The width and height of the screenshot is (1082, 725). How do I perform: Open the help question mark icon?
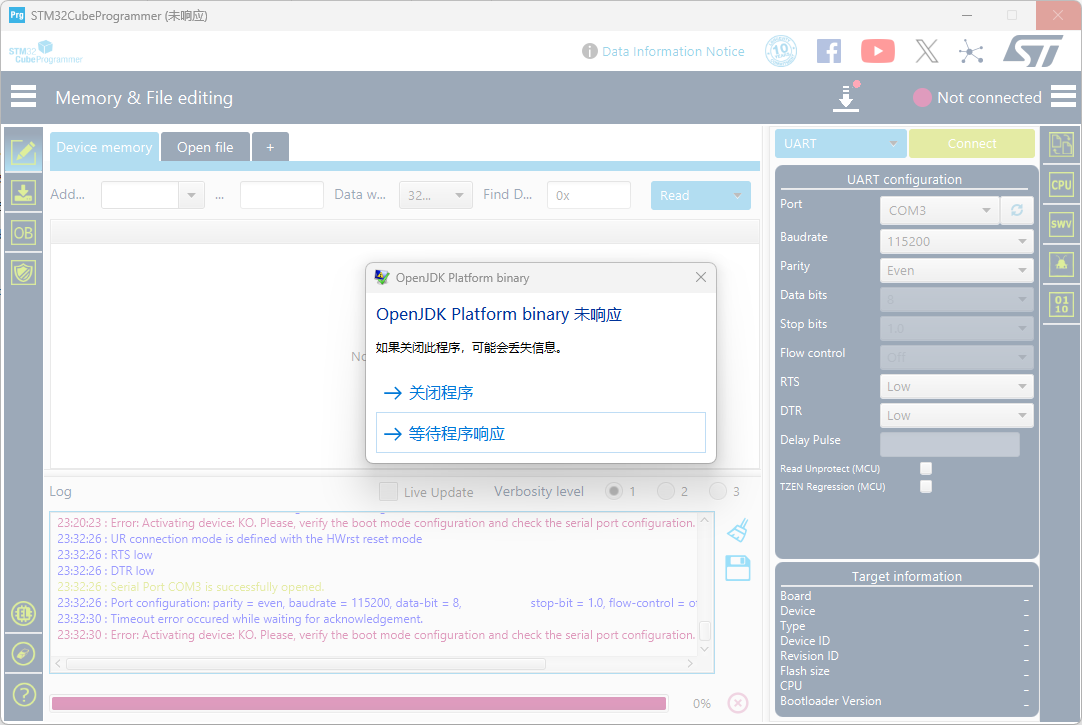23,695
